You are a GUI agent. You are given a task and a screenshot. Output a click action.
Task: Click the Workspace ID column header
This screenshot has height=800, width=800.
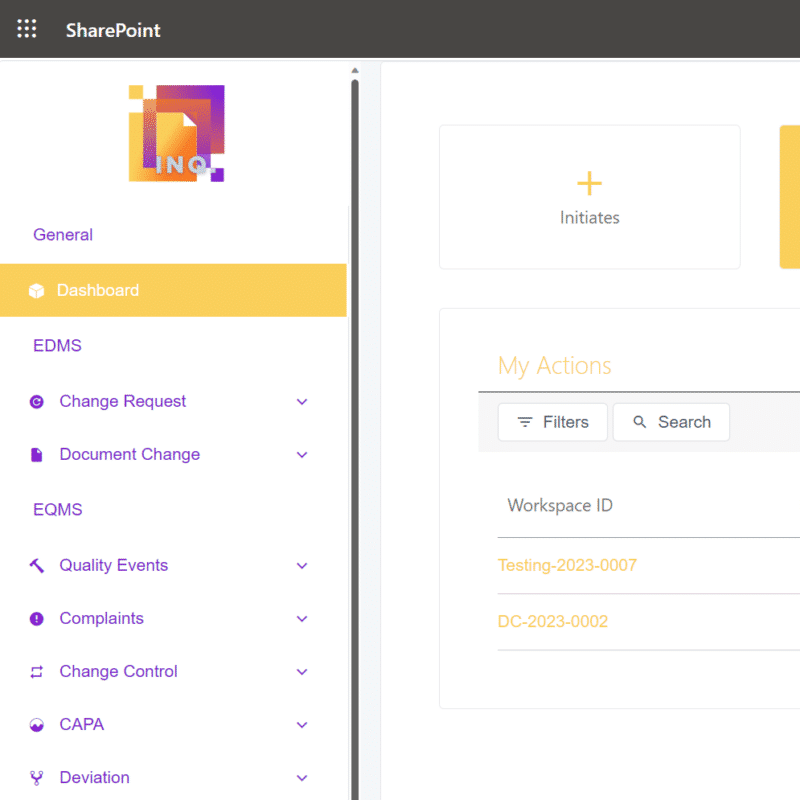560,506
